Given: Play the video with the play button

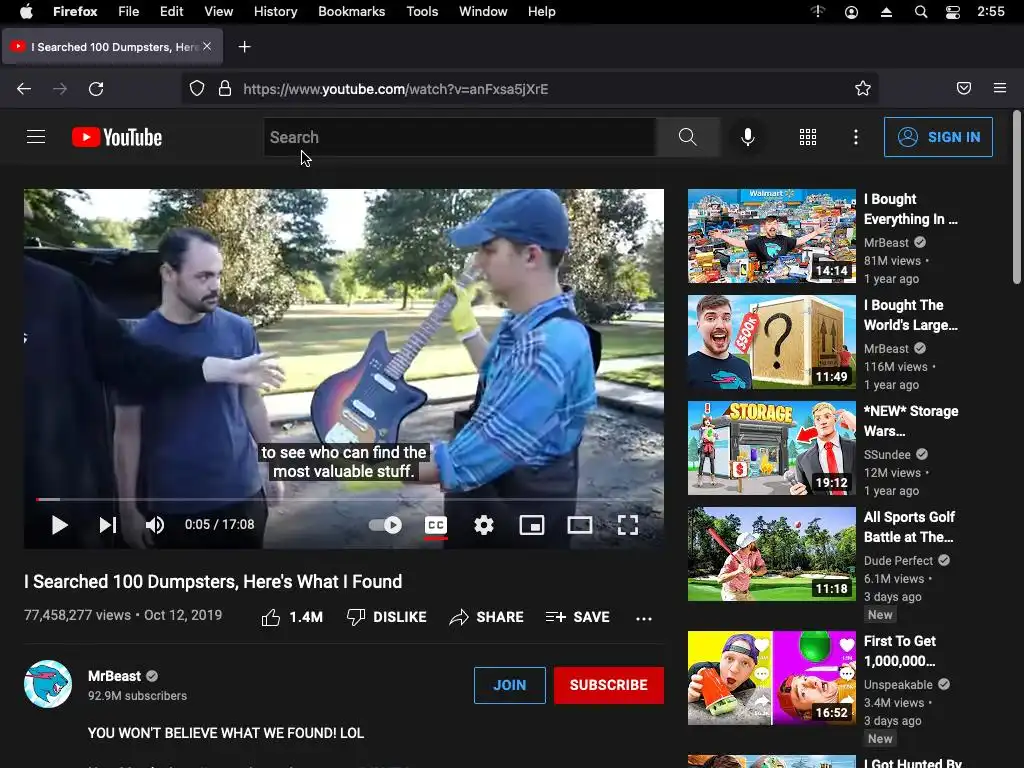Looking at the screenshot, I should 59,525.
